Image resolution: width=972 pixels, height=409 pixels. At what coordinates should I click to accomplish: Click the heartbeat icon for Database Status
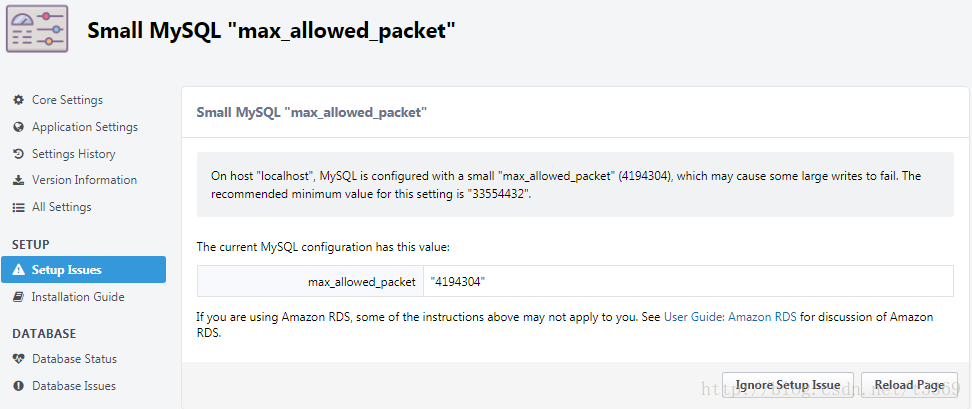[19, 359]
